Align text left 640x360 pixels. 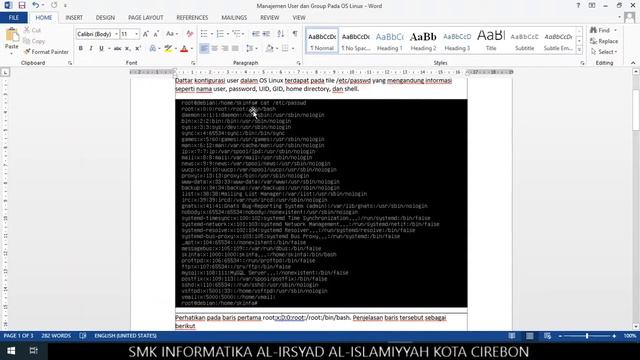pos(204,49)
